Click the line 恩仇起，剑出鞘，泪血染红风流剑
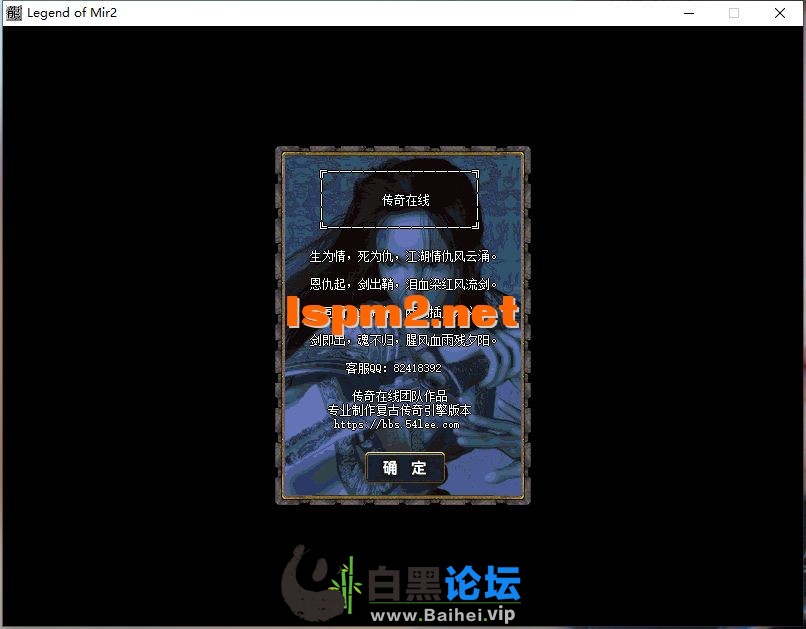This screenshot has height=629, width=806. tap(404, 284)
